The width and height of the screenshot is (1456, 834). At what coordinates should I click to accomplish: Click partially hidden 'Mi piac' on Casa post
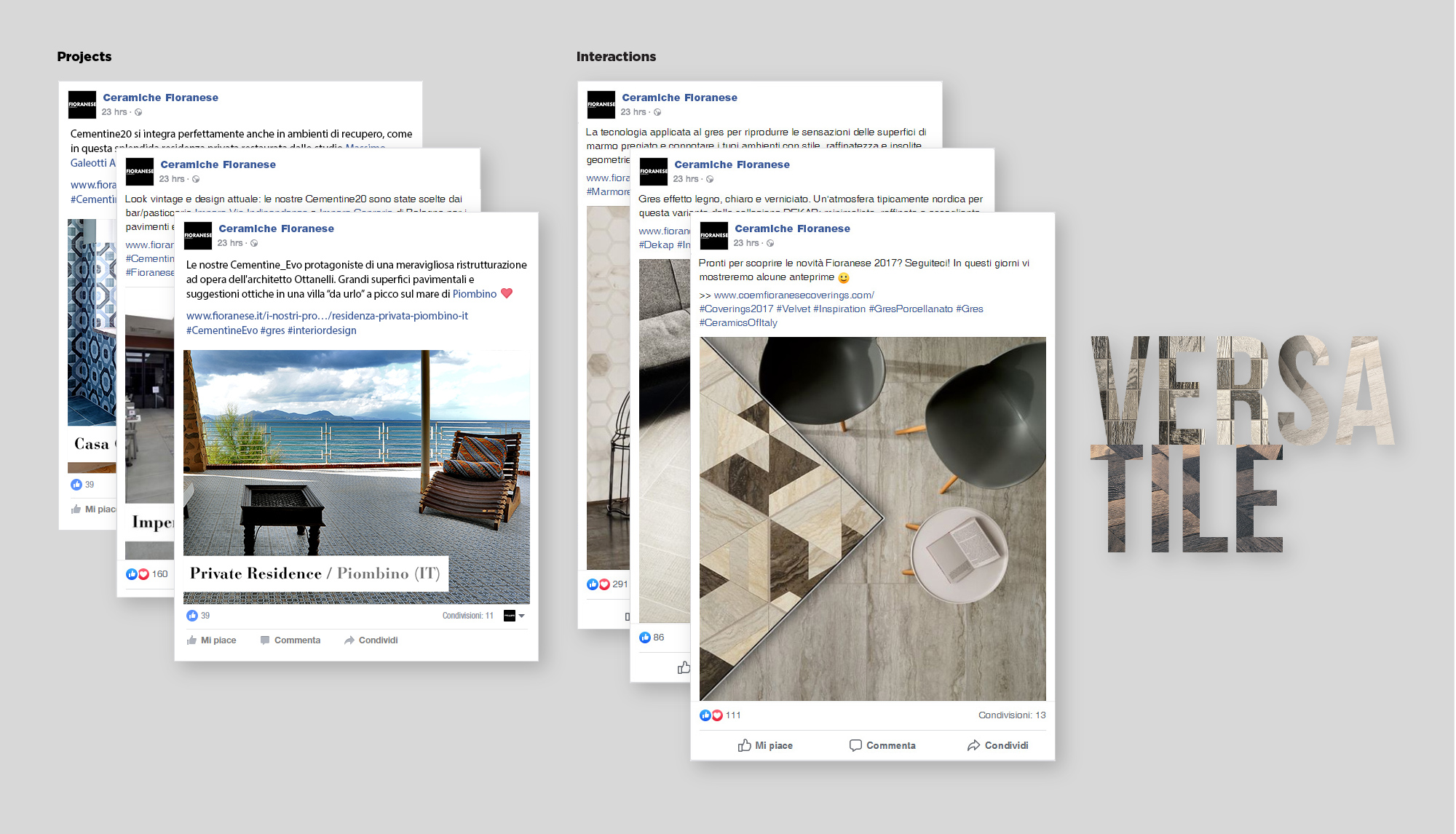coord(93,509)
